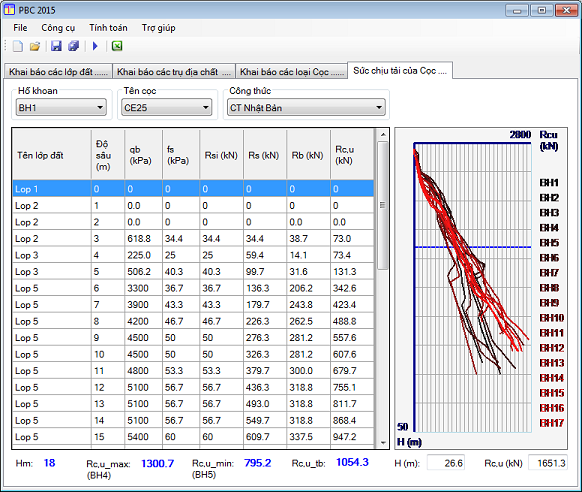The height and width of the screenshot is (492, 582).
Task: Select the Lop 3 row at depth 5
Action: 193,272
